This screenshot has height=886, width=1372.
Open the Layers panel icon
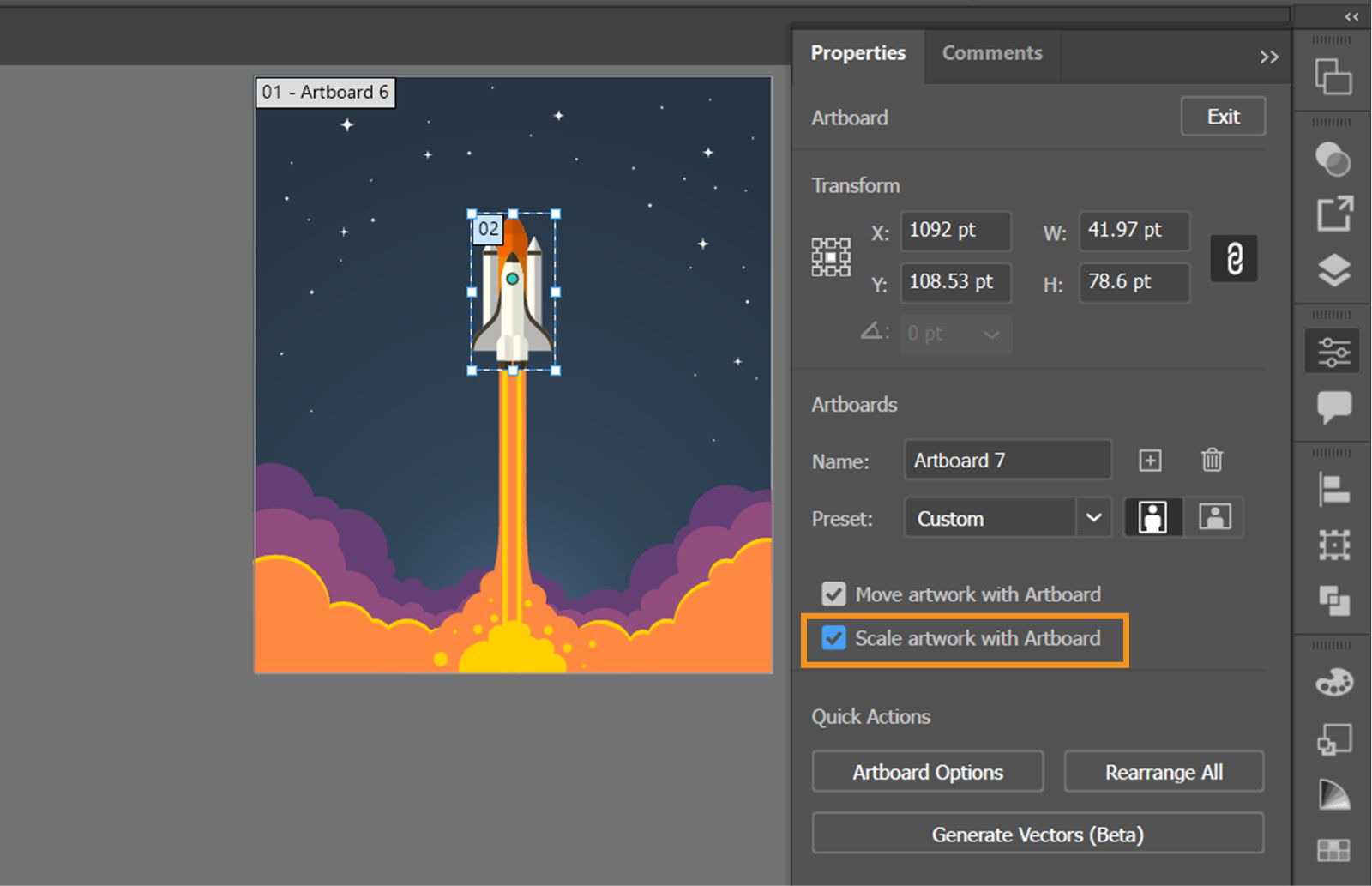tap(1332, 266)
